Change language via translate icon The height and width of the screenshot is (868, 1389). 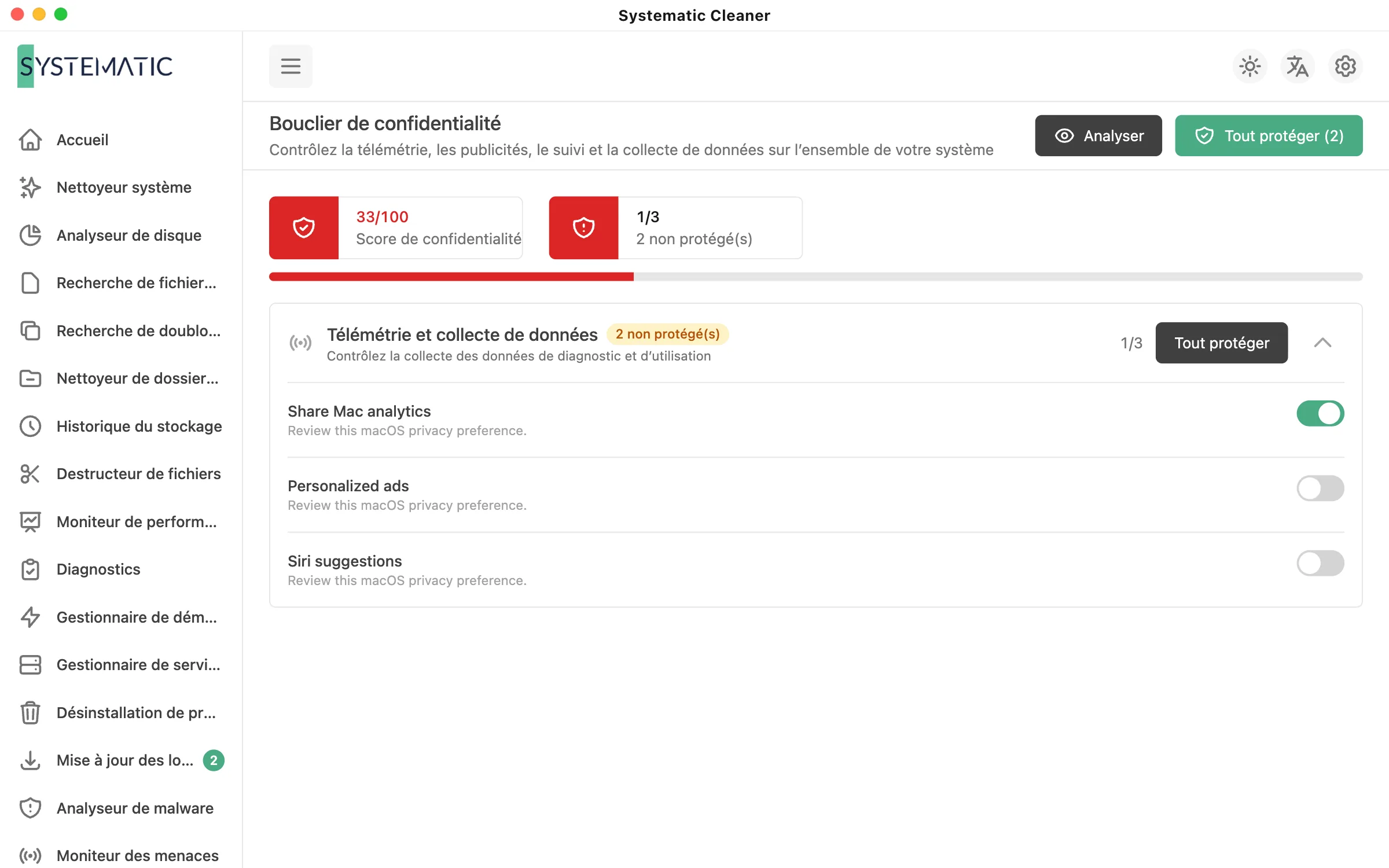(x=1298, y=67)
